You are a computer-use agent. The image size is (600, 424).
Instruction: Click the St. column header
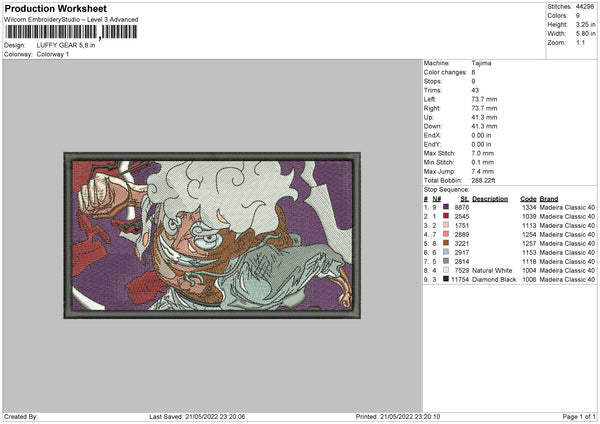click(465, 199)
